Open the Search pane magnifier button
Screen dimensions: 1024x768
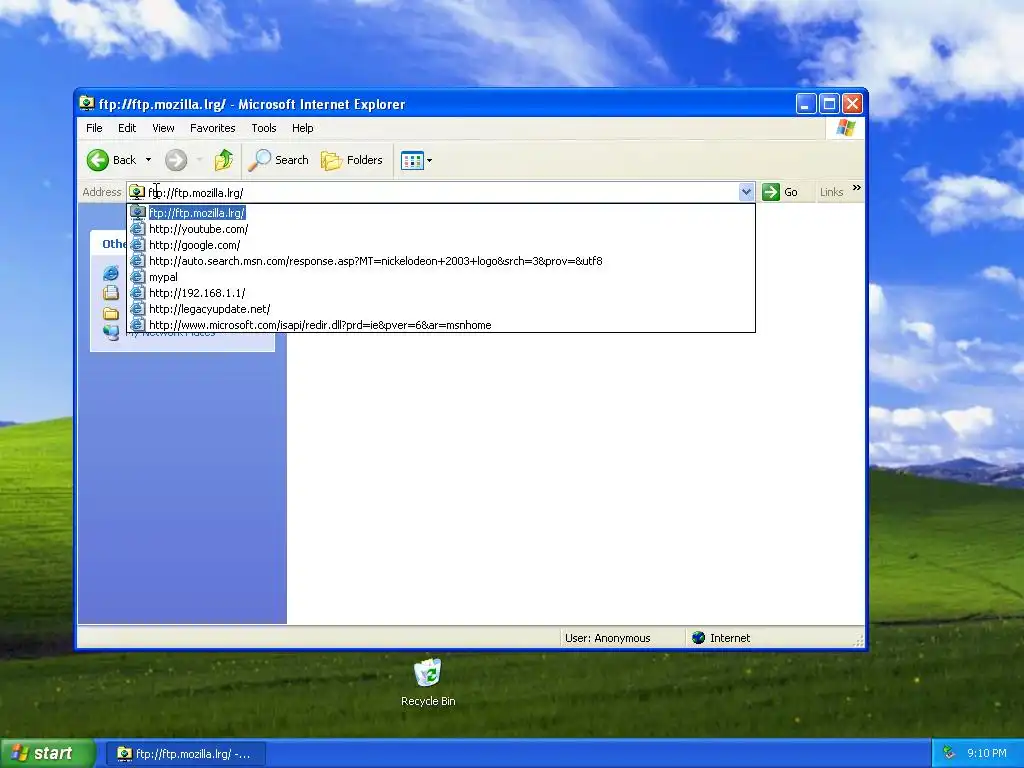pyautogui.click(x=278, y=160)
